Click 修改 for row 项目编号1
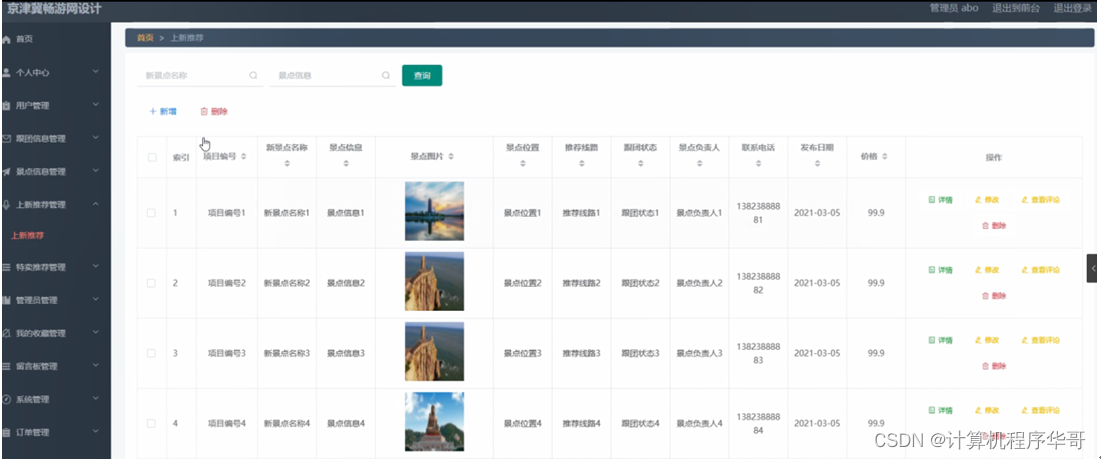This screenshot has width=1101, height=459. pyautogui.click(x=987, y=200)
